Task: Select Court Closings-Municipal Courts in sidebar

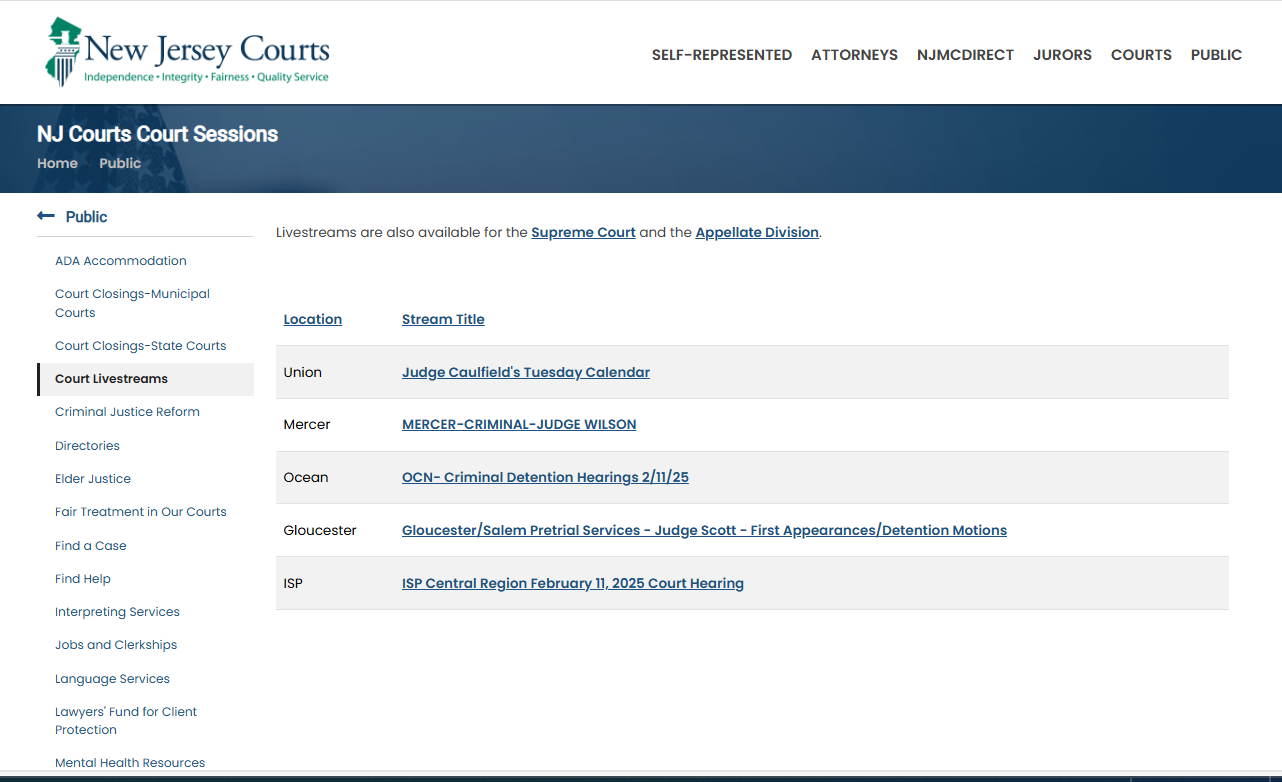Action: coord(132,303)
